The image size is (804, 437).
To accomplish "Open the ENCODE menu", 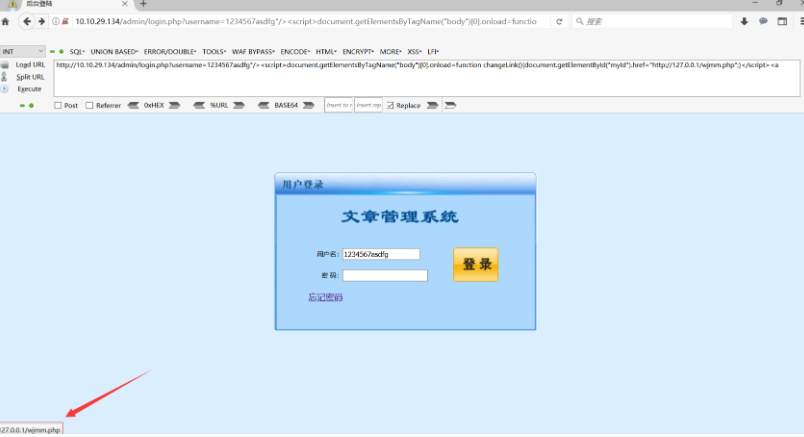I will [295, 52].
